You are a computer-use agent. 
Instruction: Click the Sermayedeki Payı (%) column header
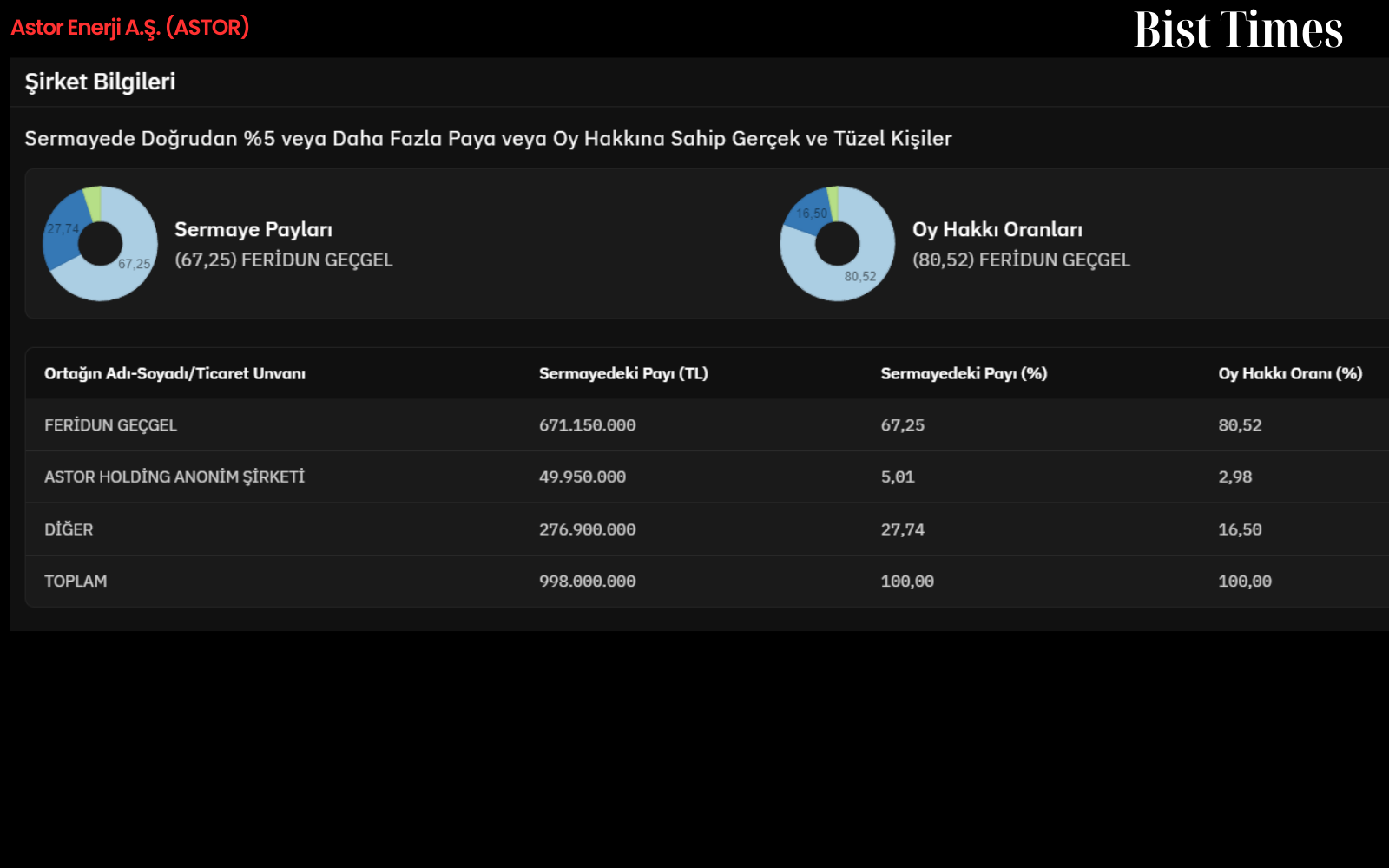[964, 374]
